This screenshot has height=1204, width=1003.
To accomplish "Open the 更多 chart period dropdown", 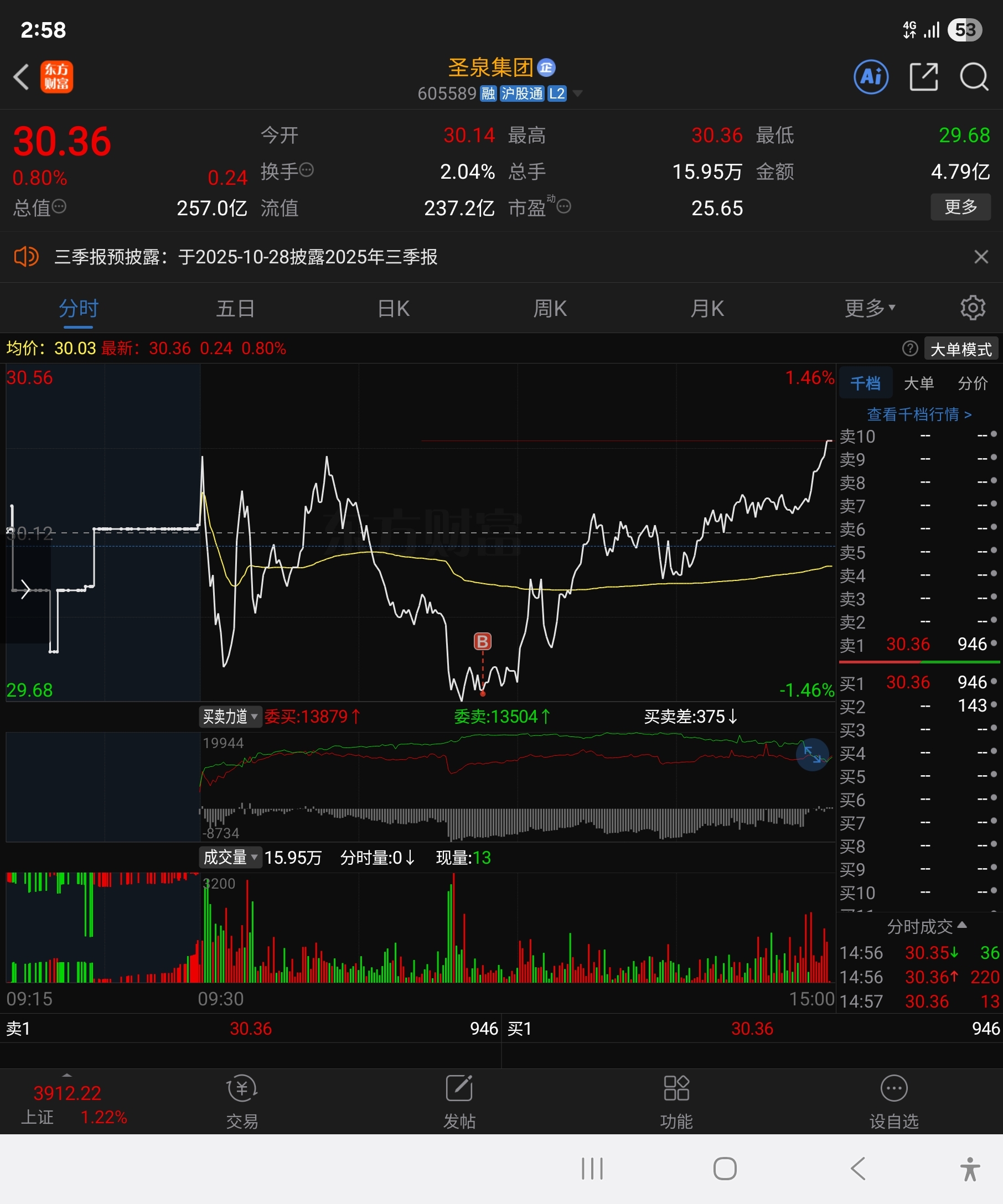I will 870,308.
